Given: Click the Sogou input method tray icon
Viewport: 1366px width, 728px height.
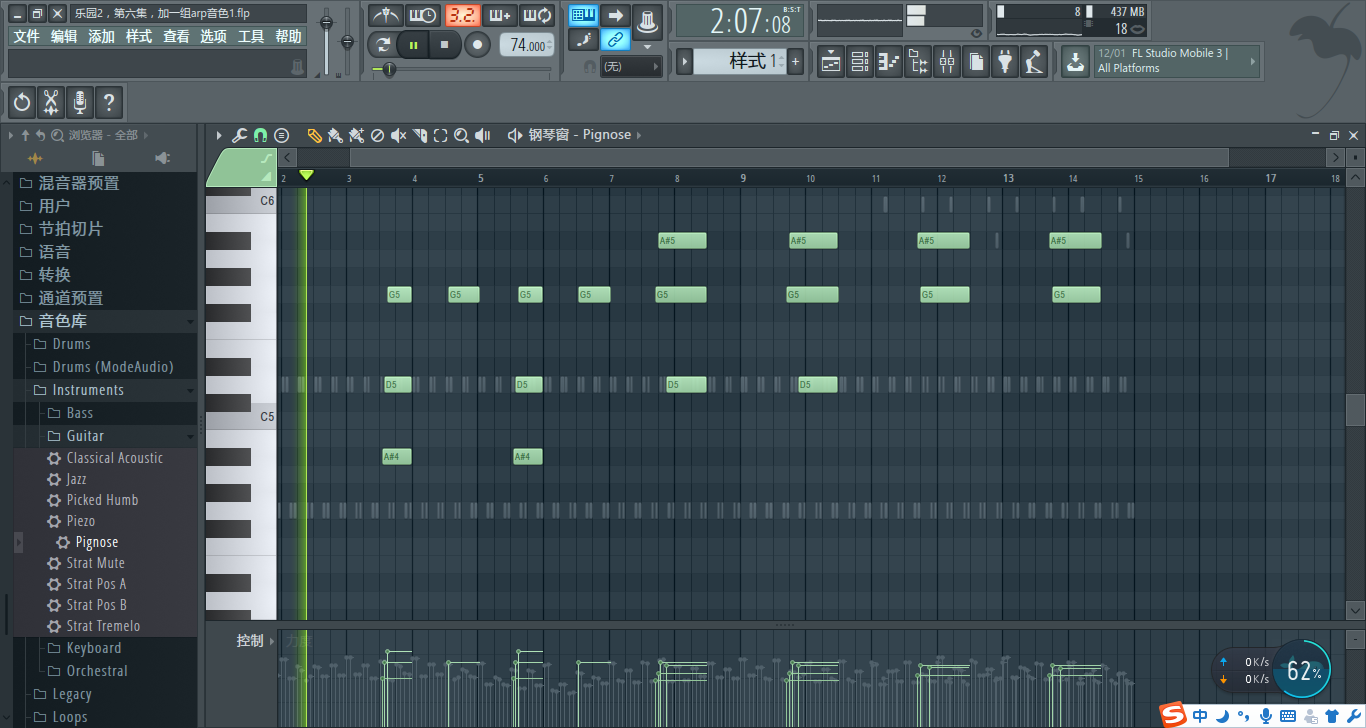Looking at the screenshot, I should click(1173, 715).
